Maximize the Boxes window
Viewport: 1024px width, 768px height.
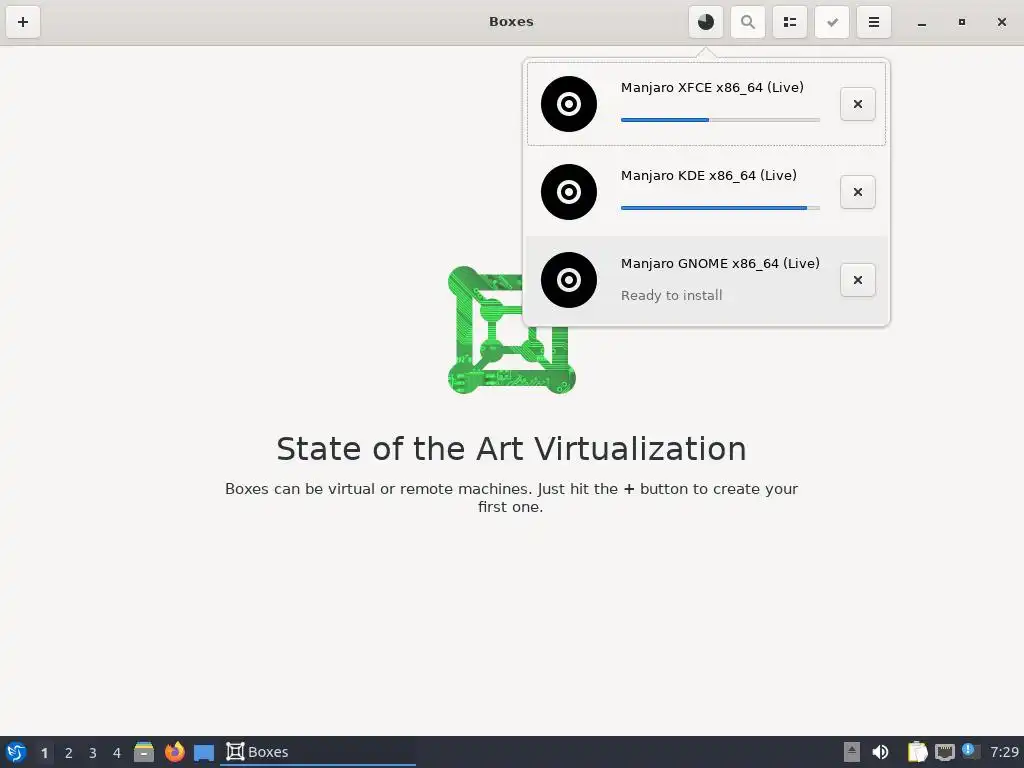click(x=961, y=22)
